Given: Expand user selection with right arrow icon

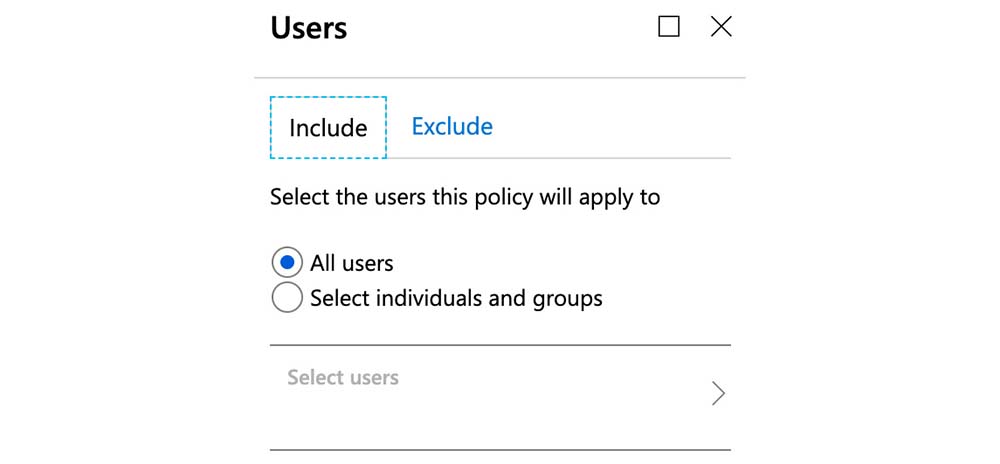Looking at the screenshot, I should pyautogui.click(x=717, y=394).
